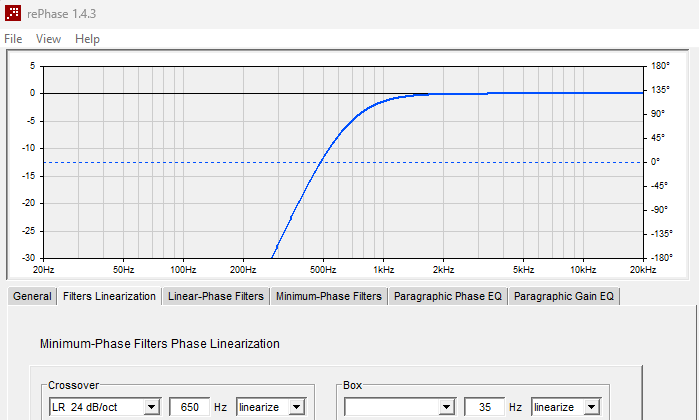Click the crossover frequency field showing 650
Image resolution: width=699 pixels, height=420 pixels.
click(189, 407)
